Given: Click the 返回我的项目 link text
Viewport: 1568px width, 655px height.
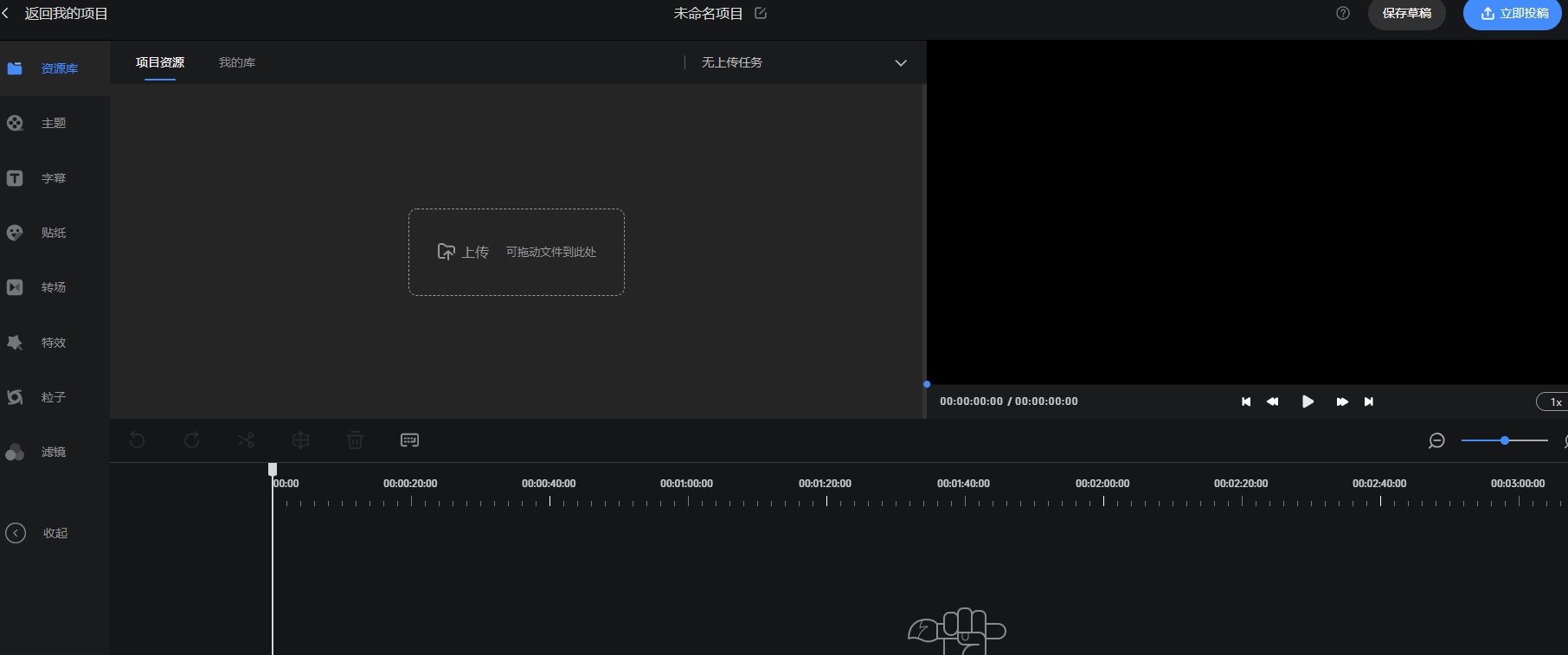Looking at the screenshot, I should point(67,14).
